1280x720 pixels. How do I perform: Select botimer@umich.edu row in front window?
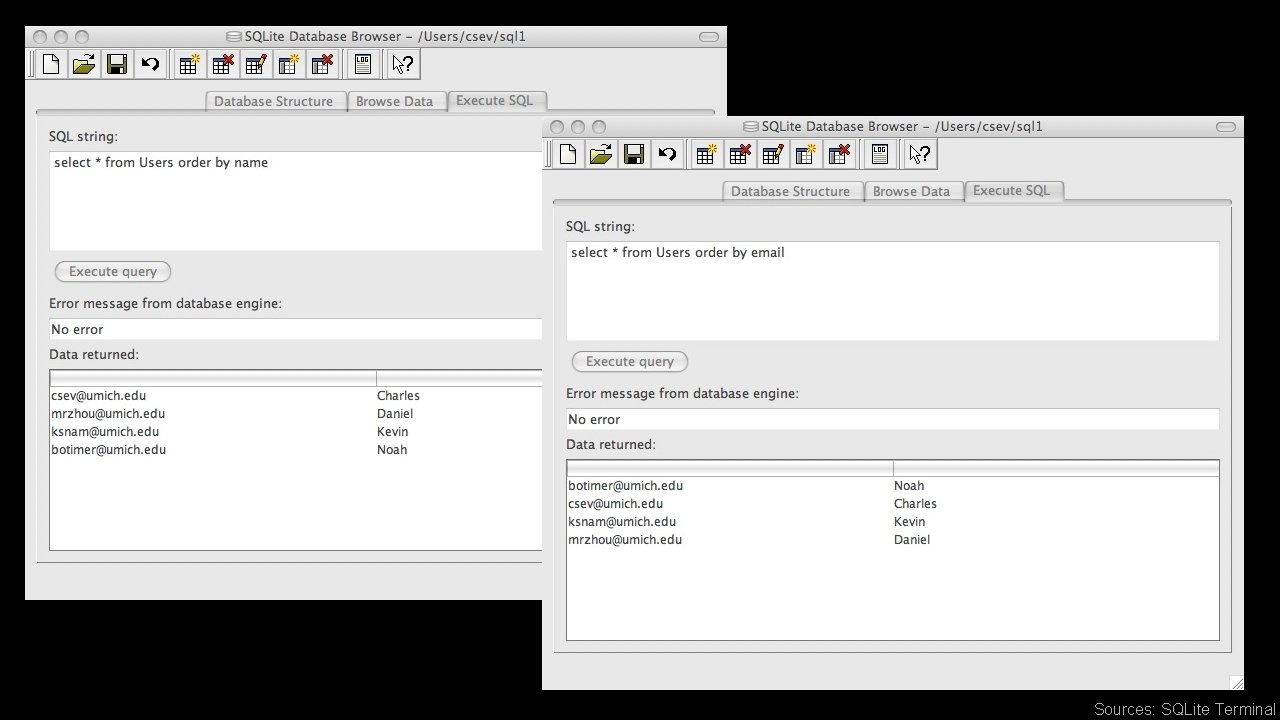[892, 485]
